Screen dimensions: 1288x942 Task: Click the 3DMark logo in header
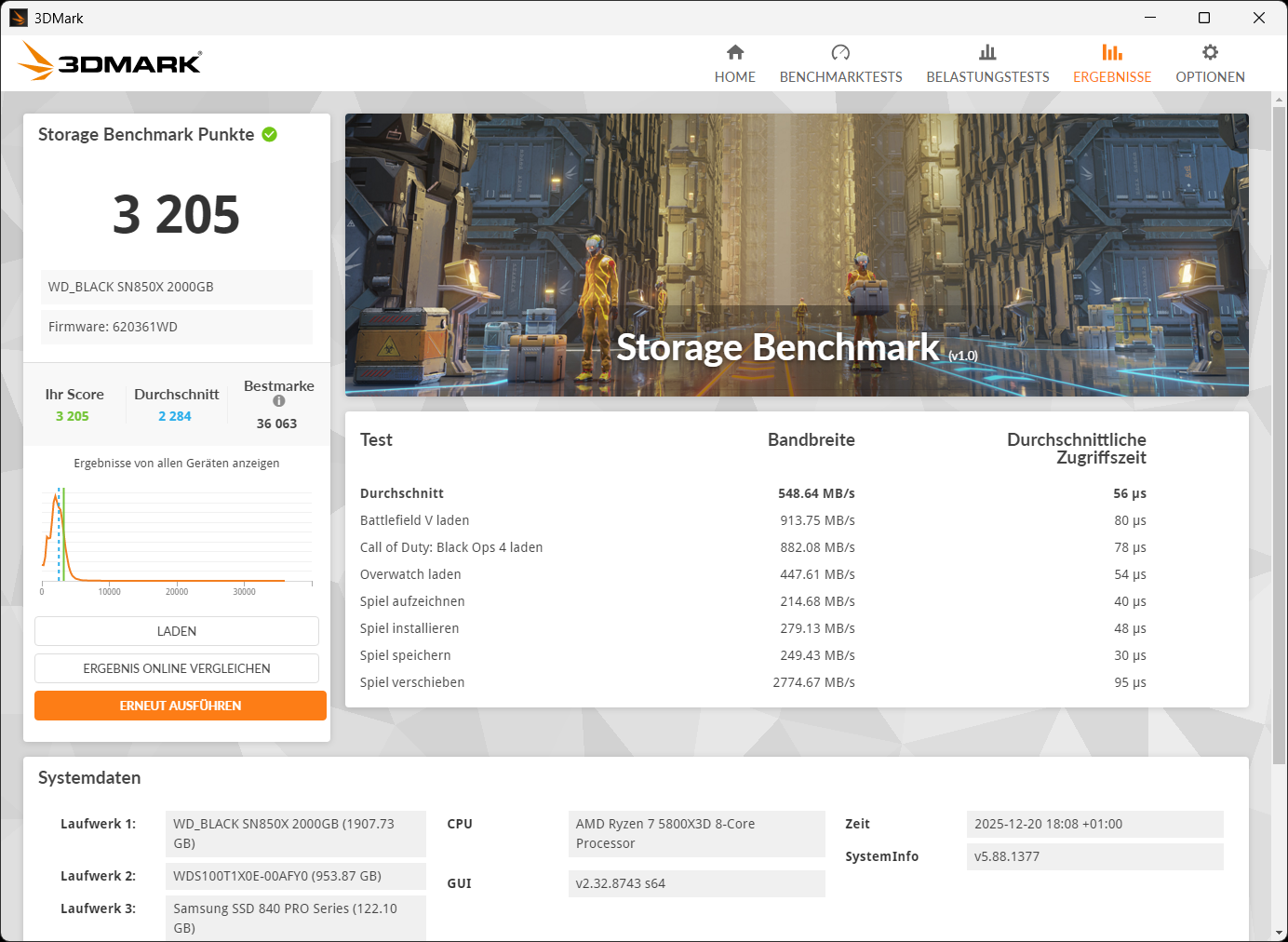tap(110, 61)
